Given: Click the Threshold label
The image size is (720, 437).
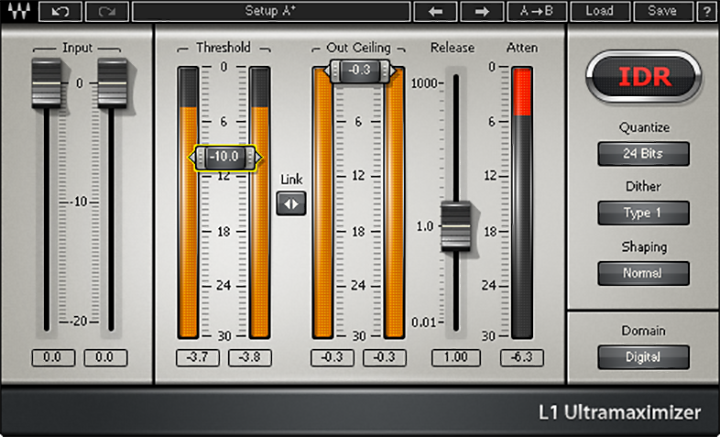Looking at the screenshot, I should coord(223,47).
